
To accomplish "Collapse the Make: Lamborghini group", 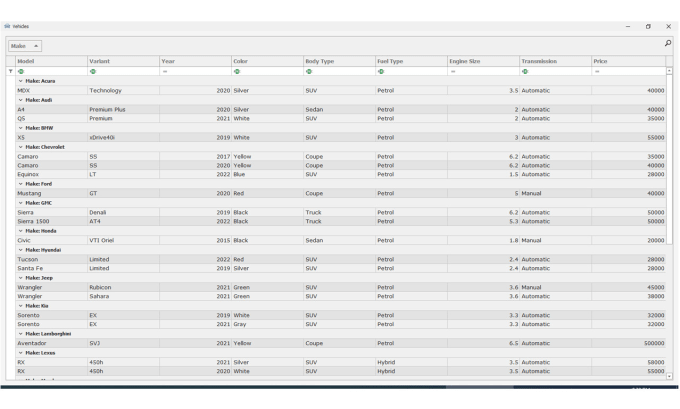I will tap(20, 334).
